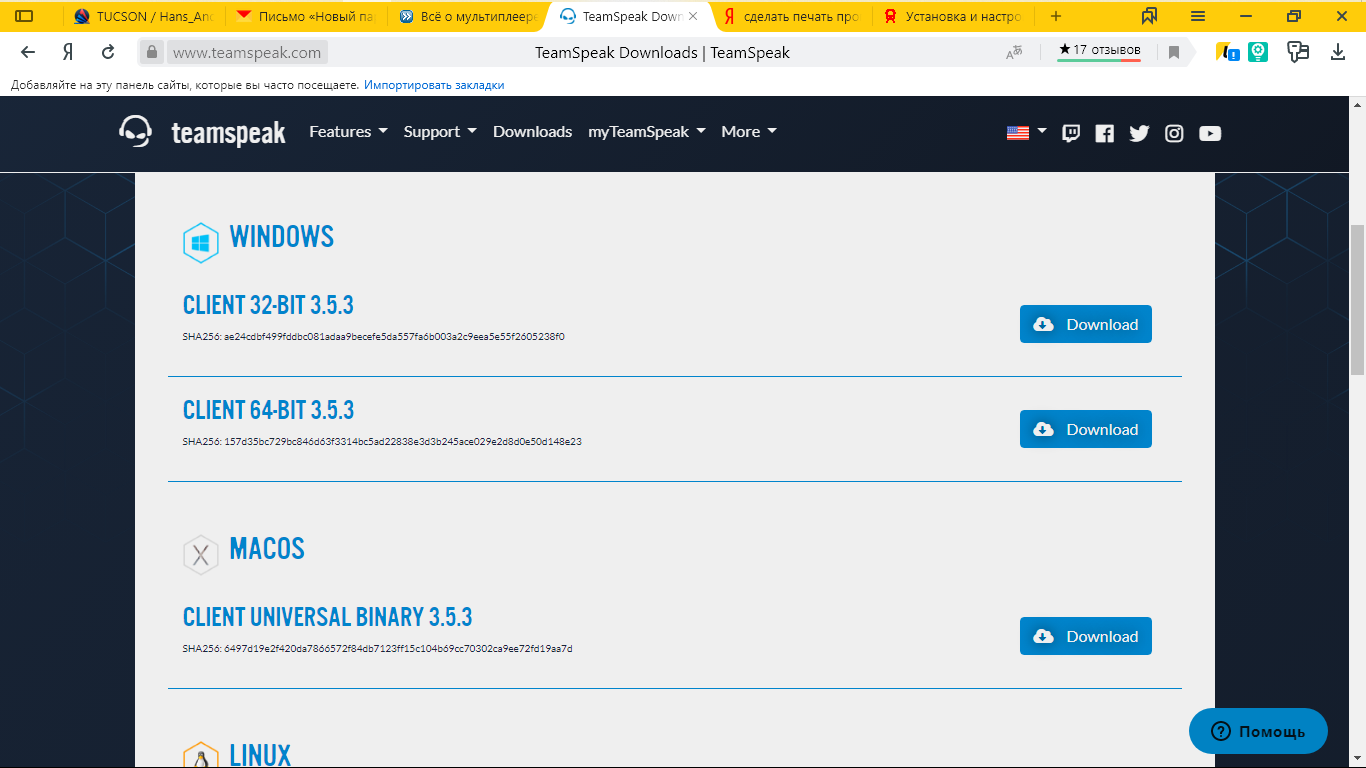Open browser downloads arrow icon
The height and width of the screenshot is (768, 1366).
(1338, 52)
